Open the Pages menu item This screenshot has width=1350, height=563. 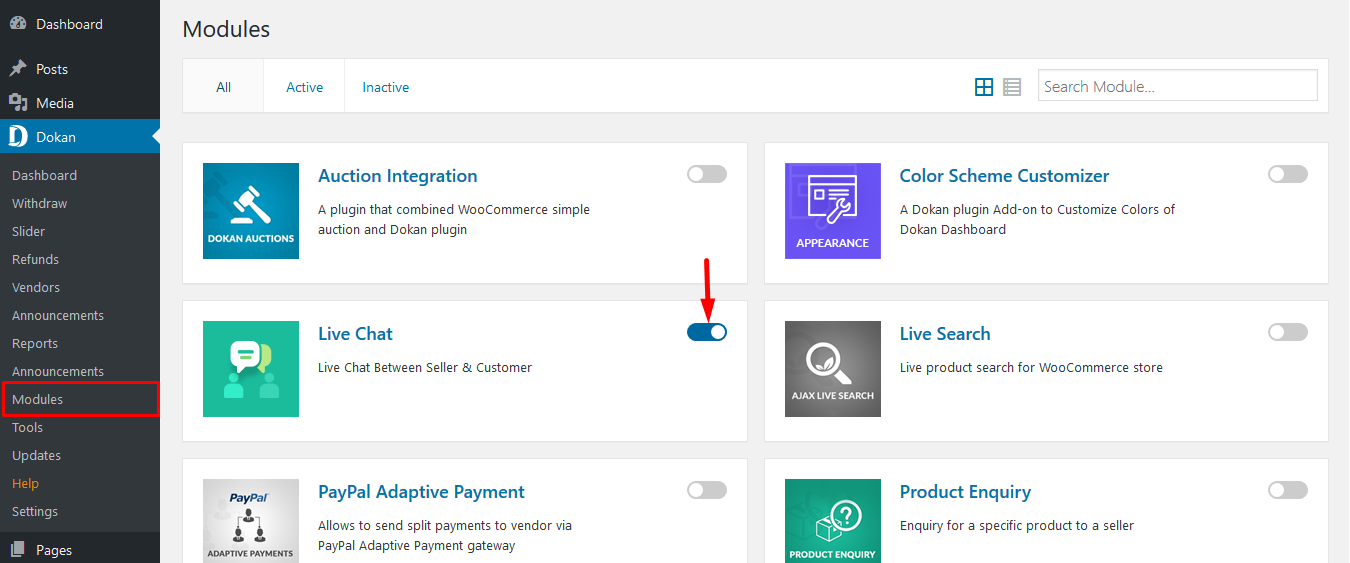80,550
